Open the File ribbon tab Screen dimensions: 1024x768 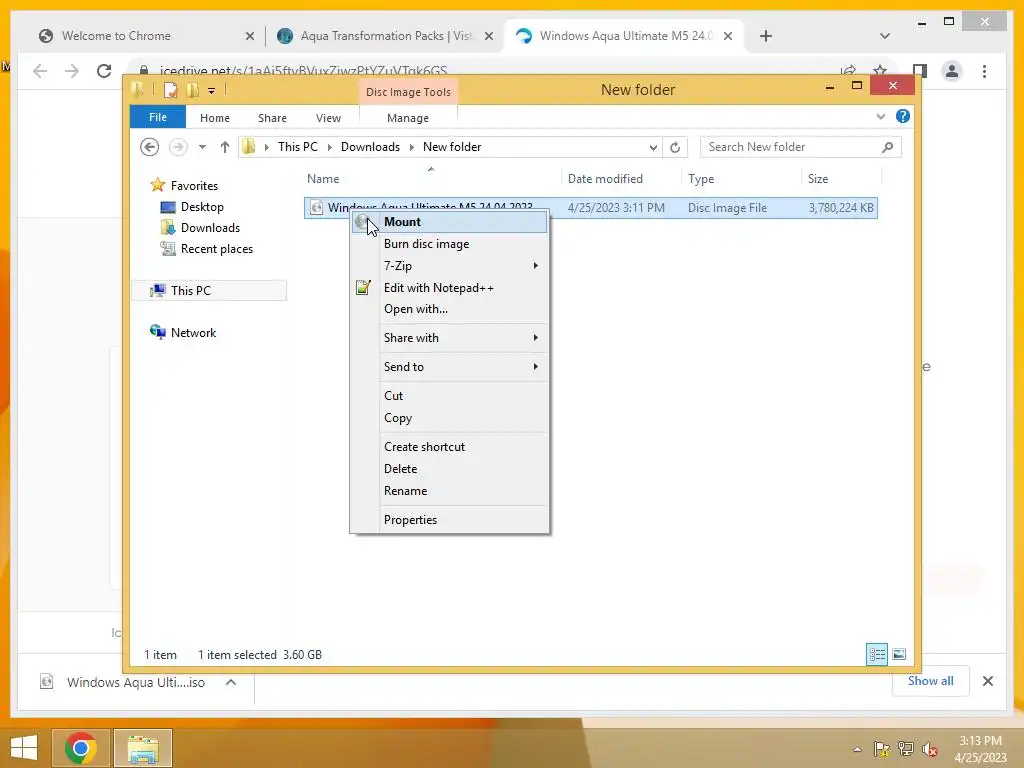[x=158, y=118]
